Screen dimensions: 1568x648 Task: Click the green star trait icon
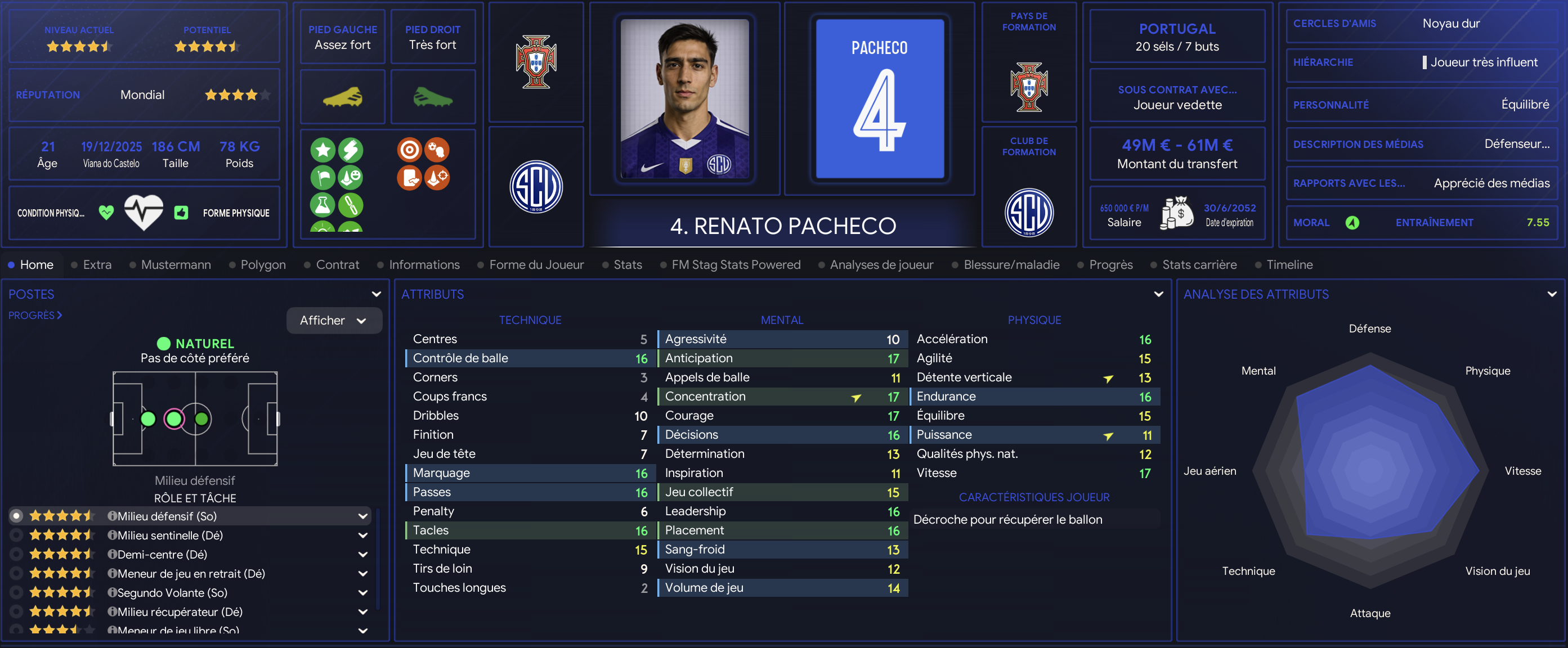(322, 150)
